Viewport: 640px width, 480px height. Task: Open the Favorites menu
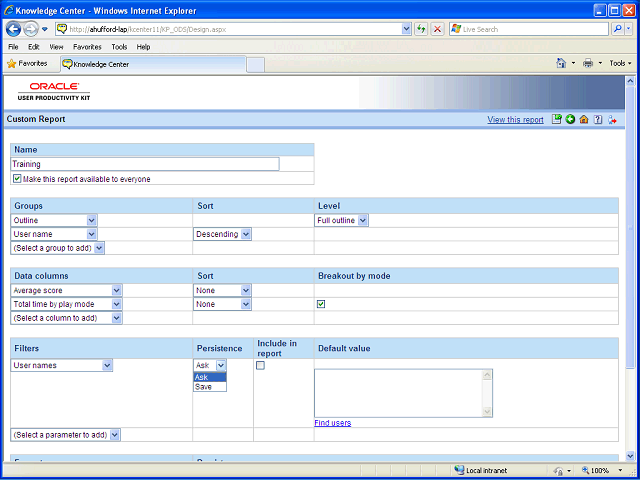coord(87,47)
